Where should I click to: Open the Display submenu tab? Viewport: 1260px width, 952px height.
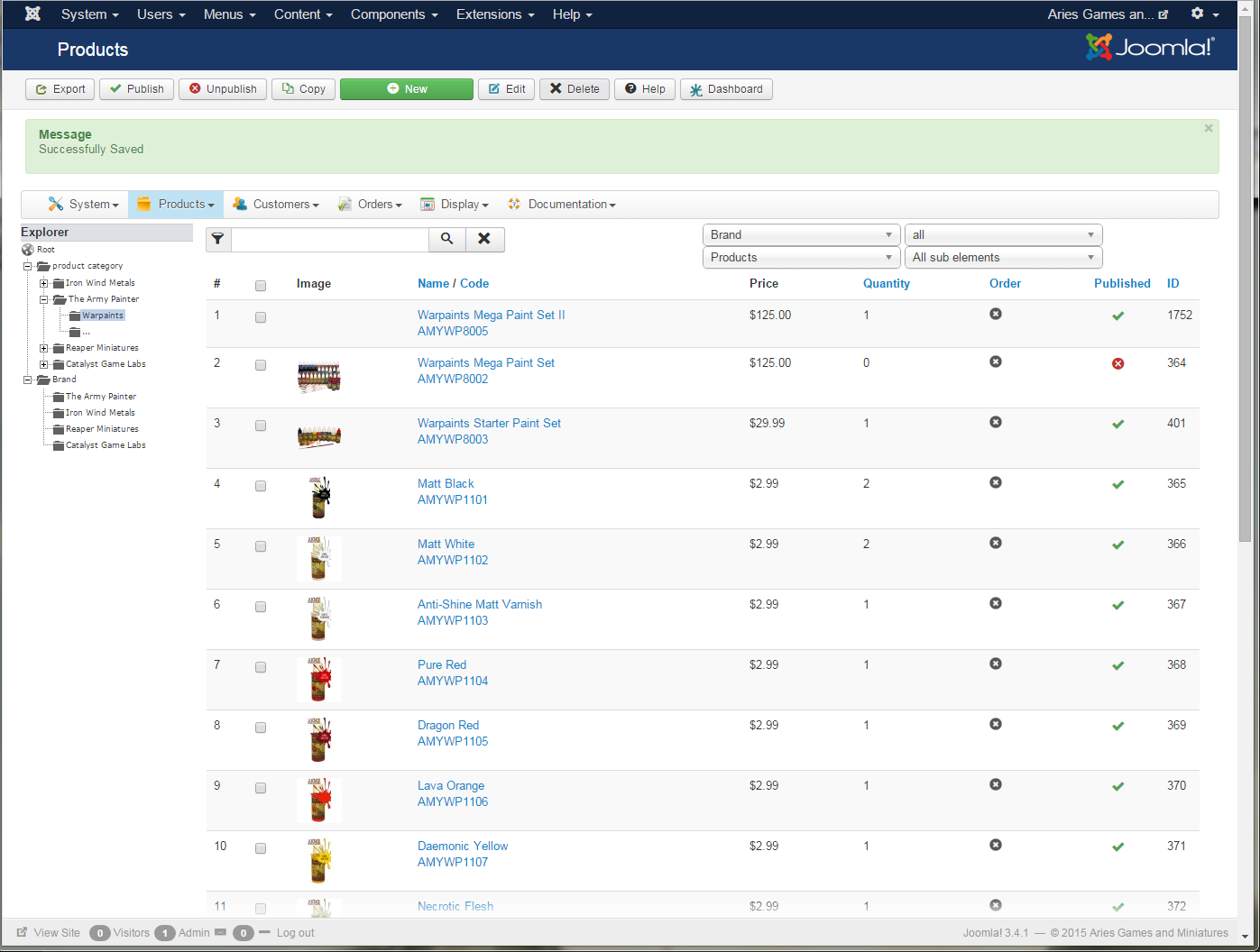click(455, 205)
